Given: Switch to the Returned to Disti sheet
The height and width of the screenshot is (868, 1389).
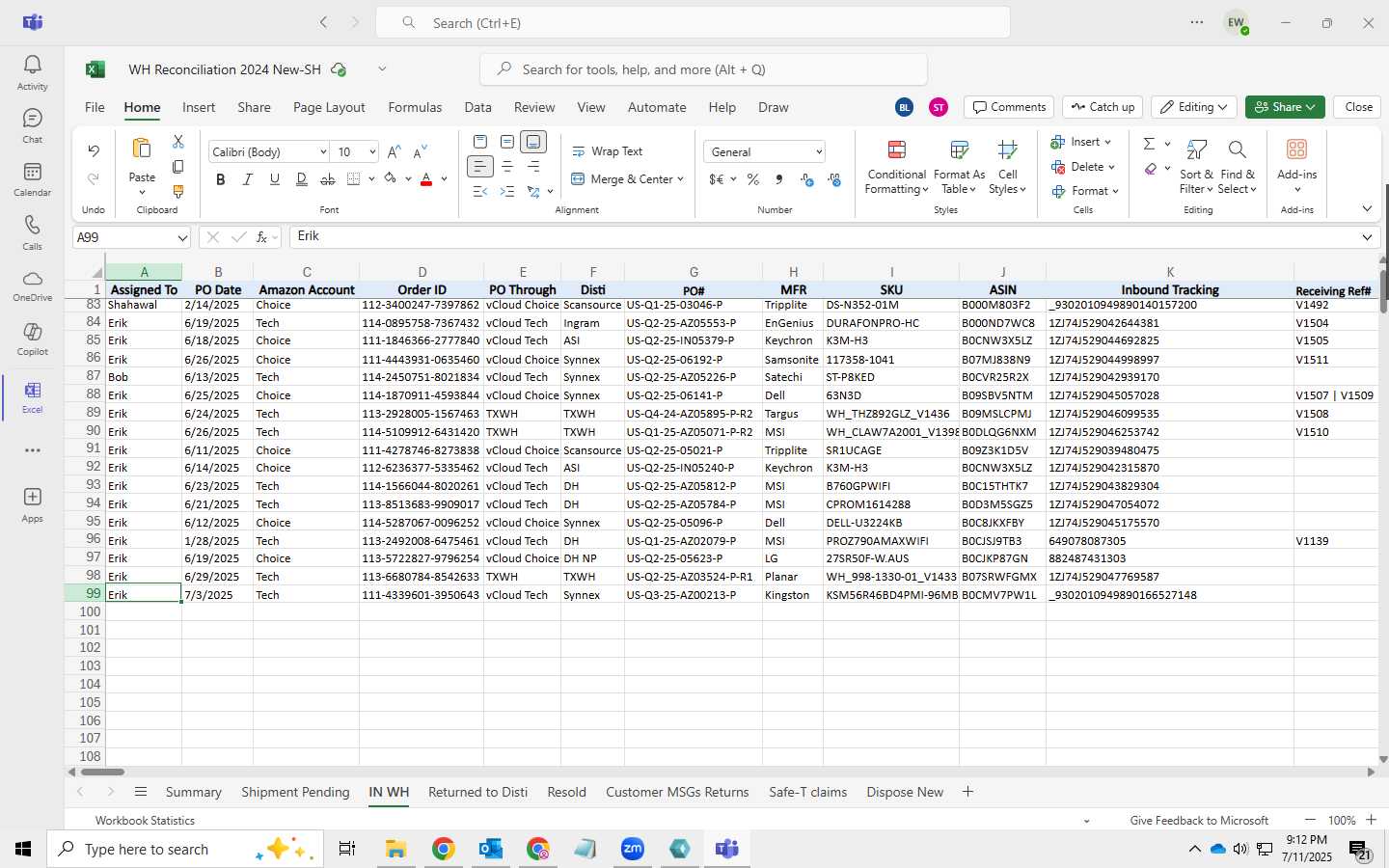Looking at the screenshot, I should (477, 792).
